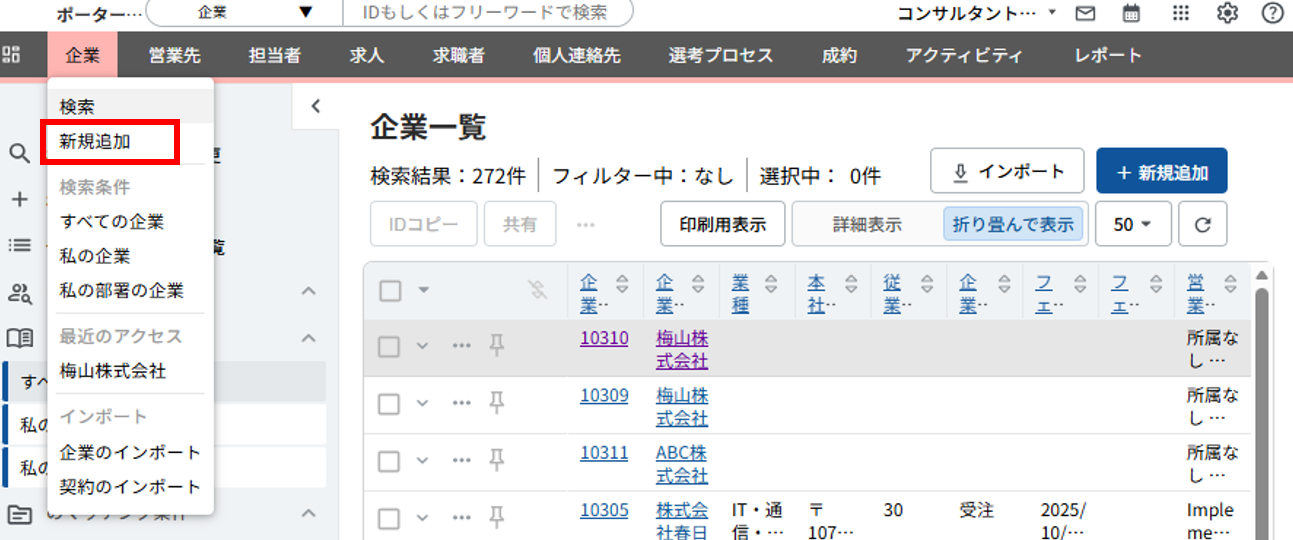Image resolution: width=1293 pixels, height=540 pixels.
Task: Pin the company row 10310
Action: (x=496, y=346)
